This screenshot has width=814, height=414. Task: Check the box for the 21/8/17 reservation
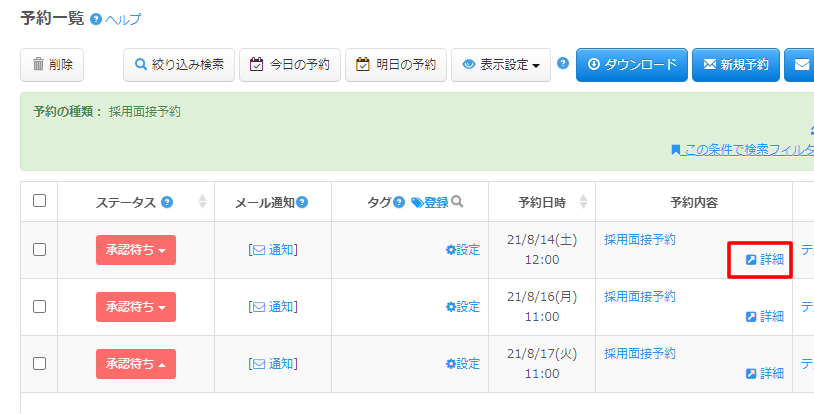point(40,364)
